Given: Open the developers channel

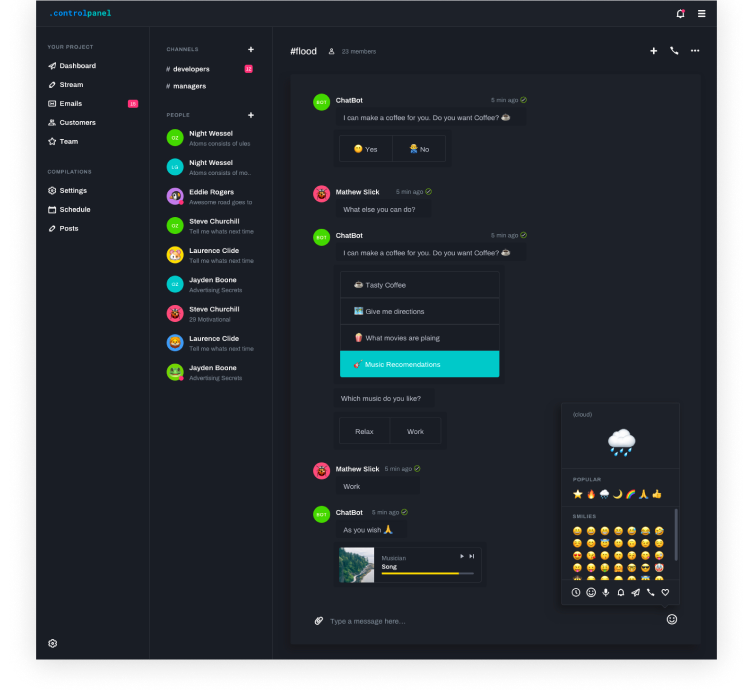Looking at the screenshot, I should (x=190, y=69).
